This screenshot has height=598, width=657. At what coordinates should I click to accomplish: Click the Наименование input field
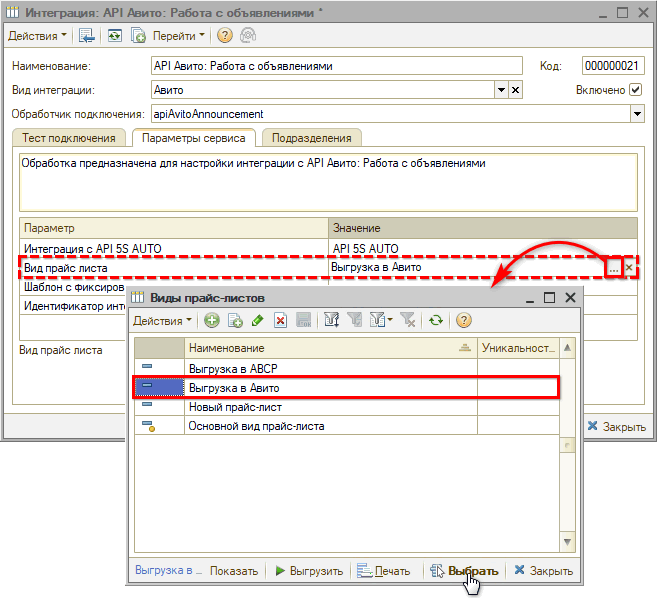(x=336, y=66)
